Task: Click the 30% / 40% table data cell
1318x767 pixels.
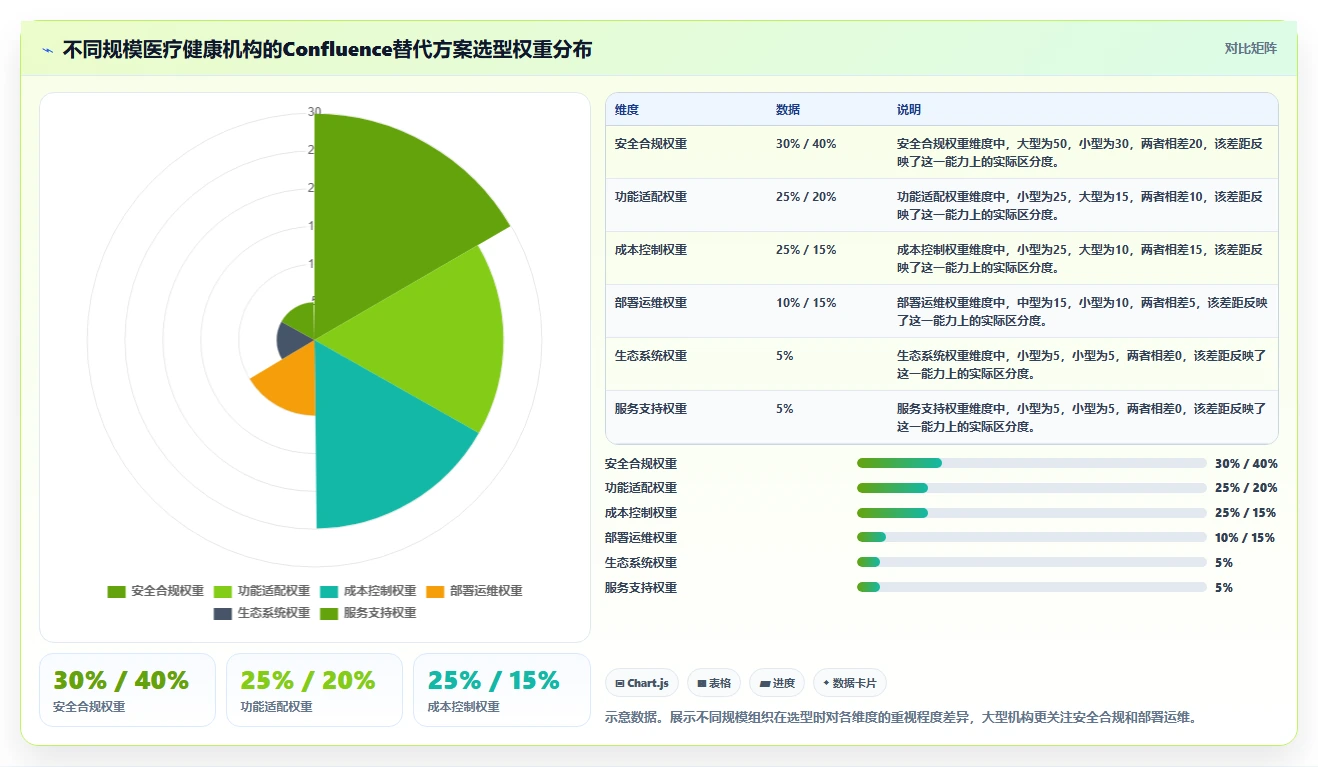Action: point(806,144)
